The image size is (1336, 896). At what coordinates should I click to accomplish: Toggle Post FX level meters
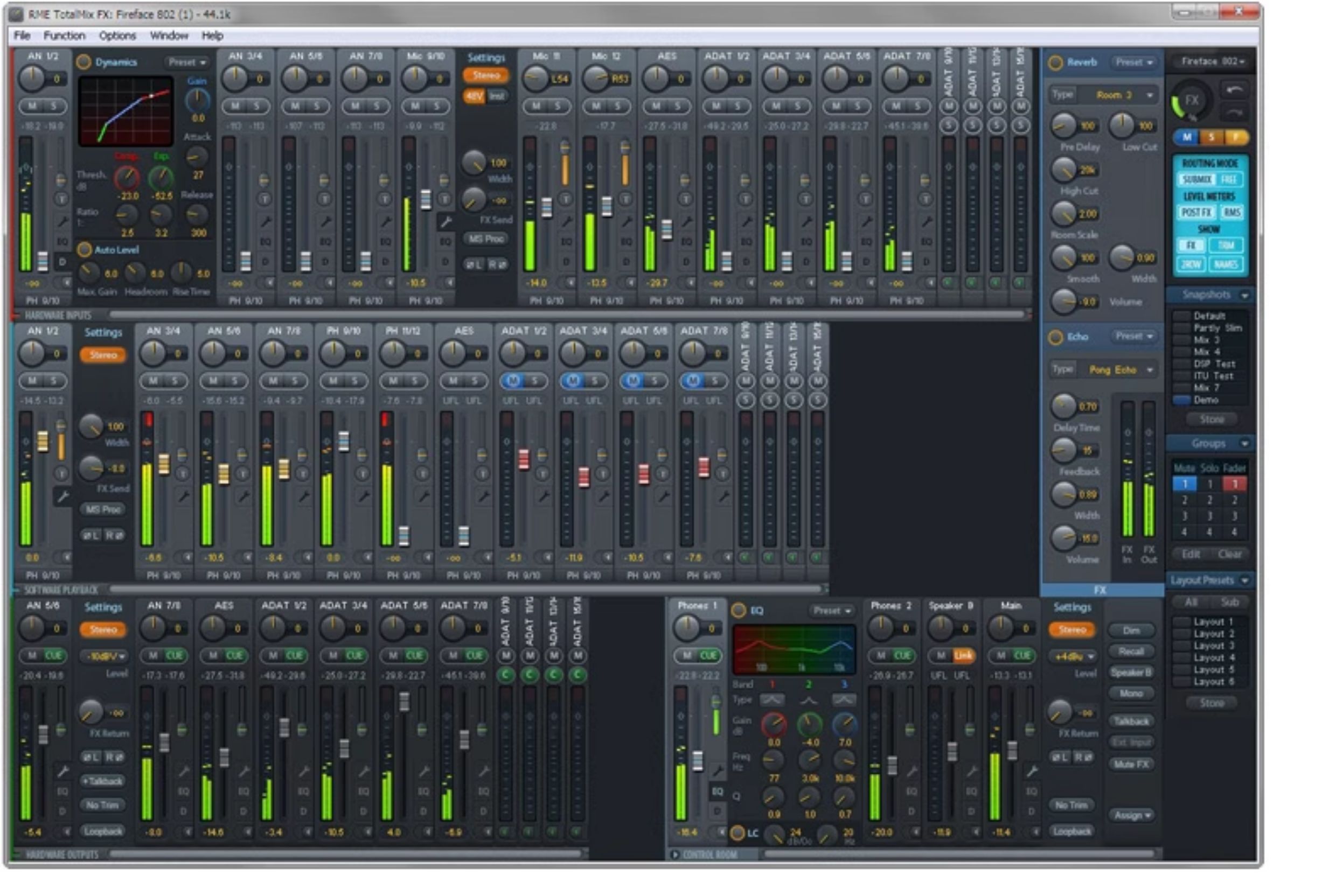[x=1196, y=213]
